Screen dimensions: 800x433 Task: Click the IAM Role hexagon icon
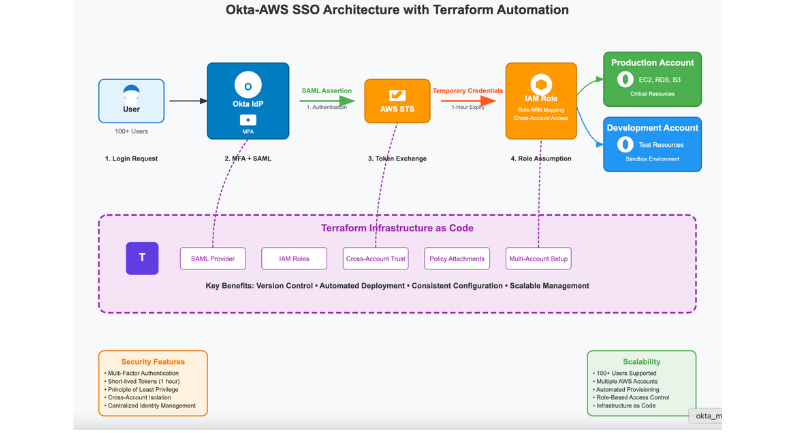(541, 83)
